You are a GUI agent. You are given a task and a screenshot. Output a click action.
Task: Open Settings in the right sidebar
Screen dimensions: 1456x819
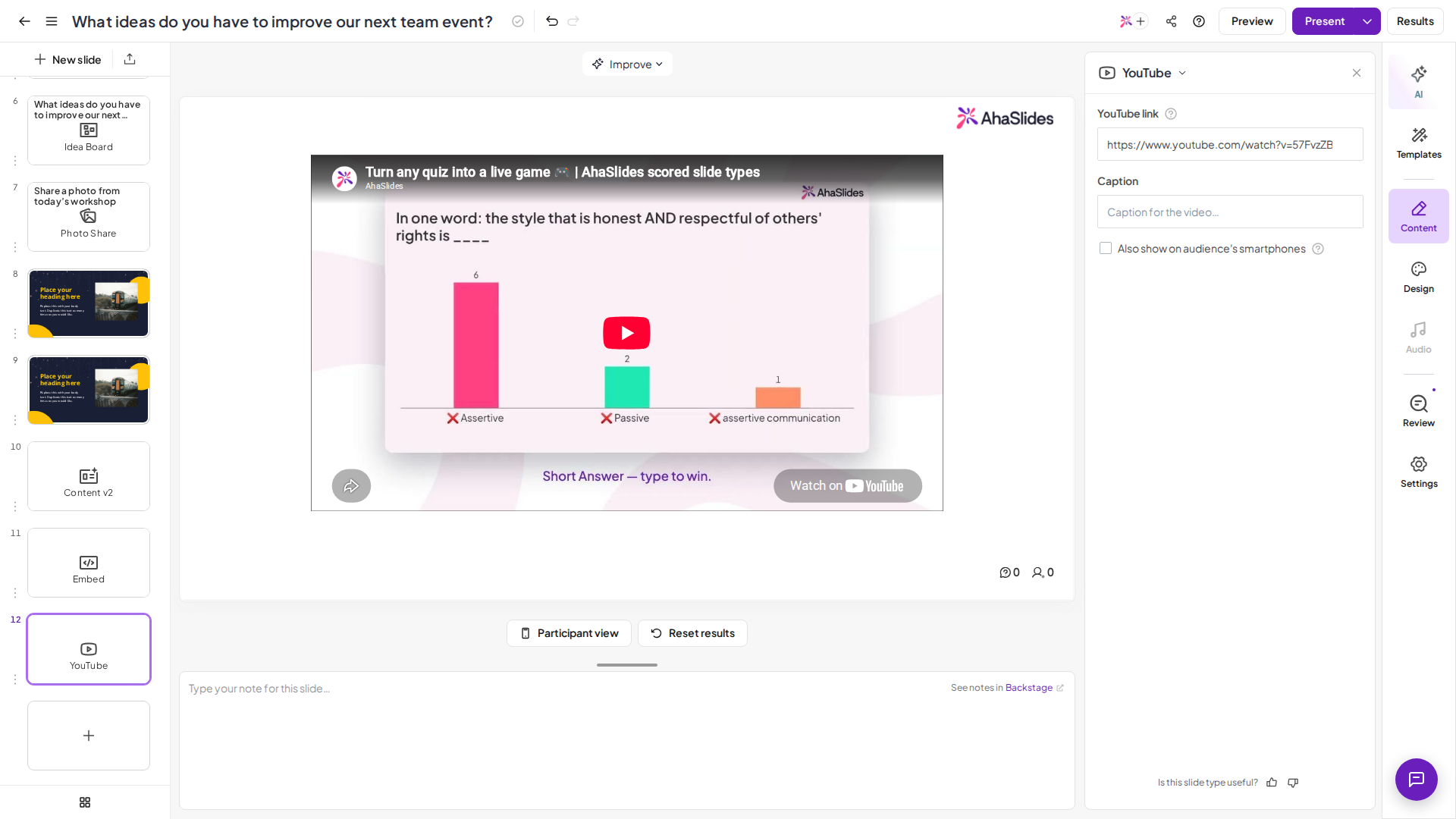pos(1418,472)
